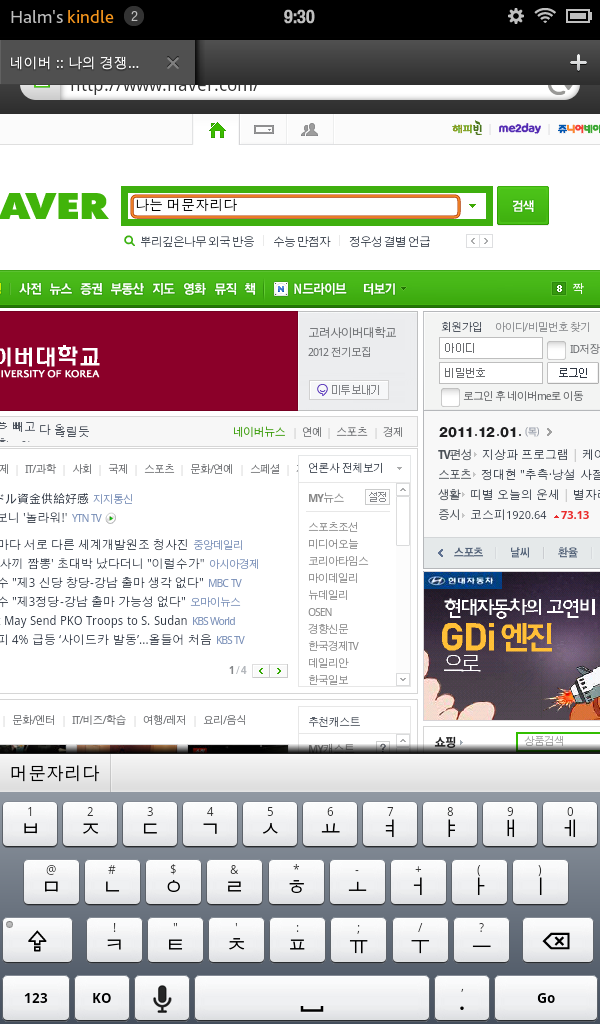This screenshot has height=1024, width=600.
Task: Click the 아이디 login field
Action: tap(490, 349)
